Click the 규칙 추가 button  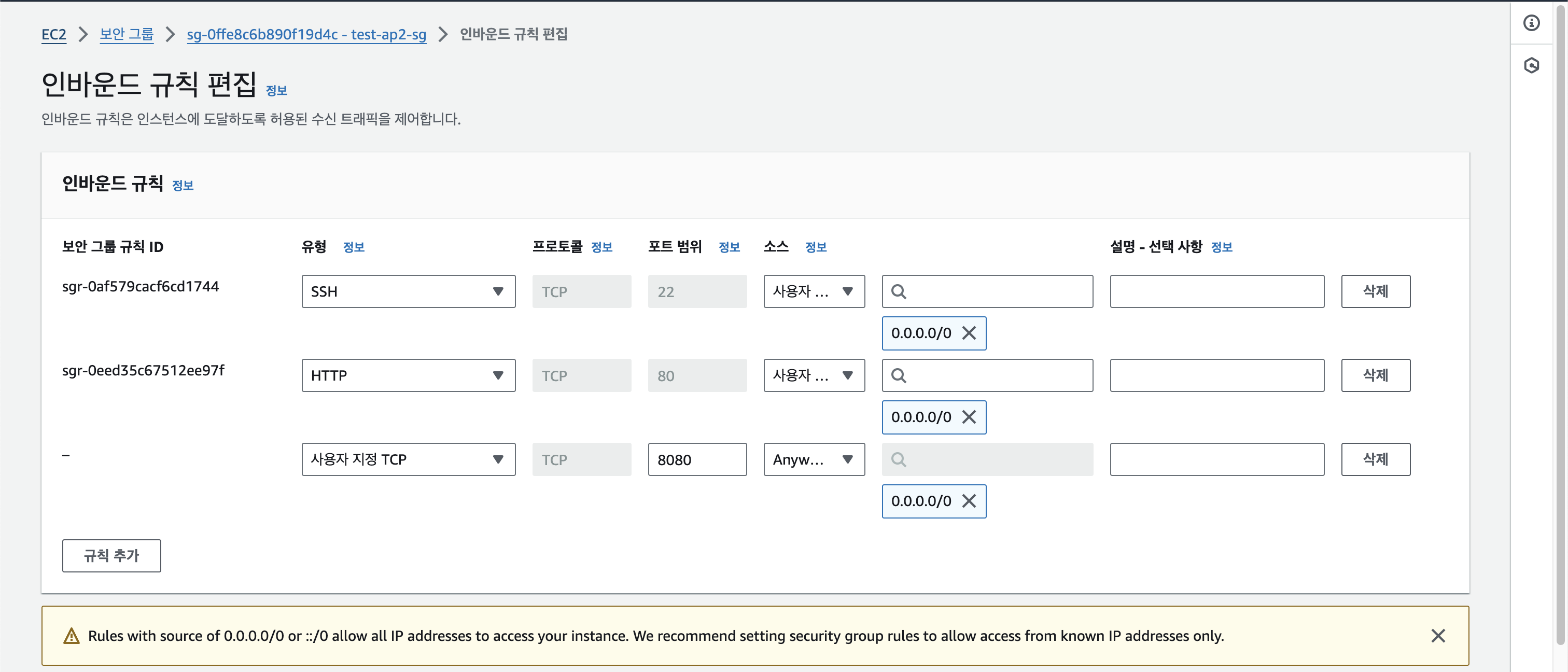click(x=111, y=555)
